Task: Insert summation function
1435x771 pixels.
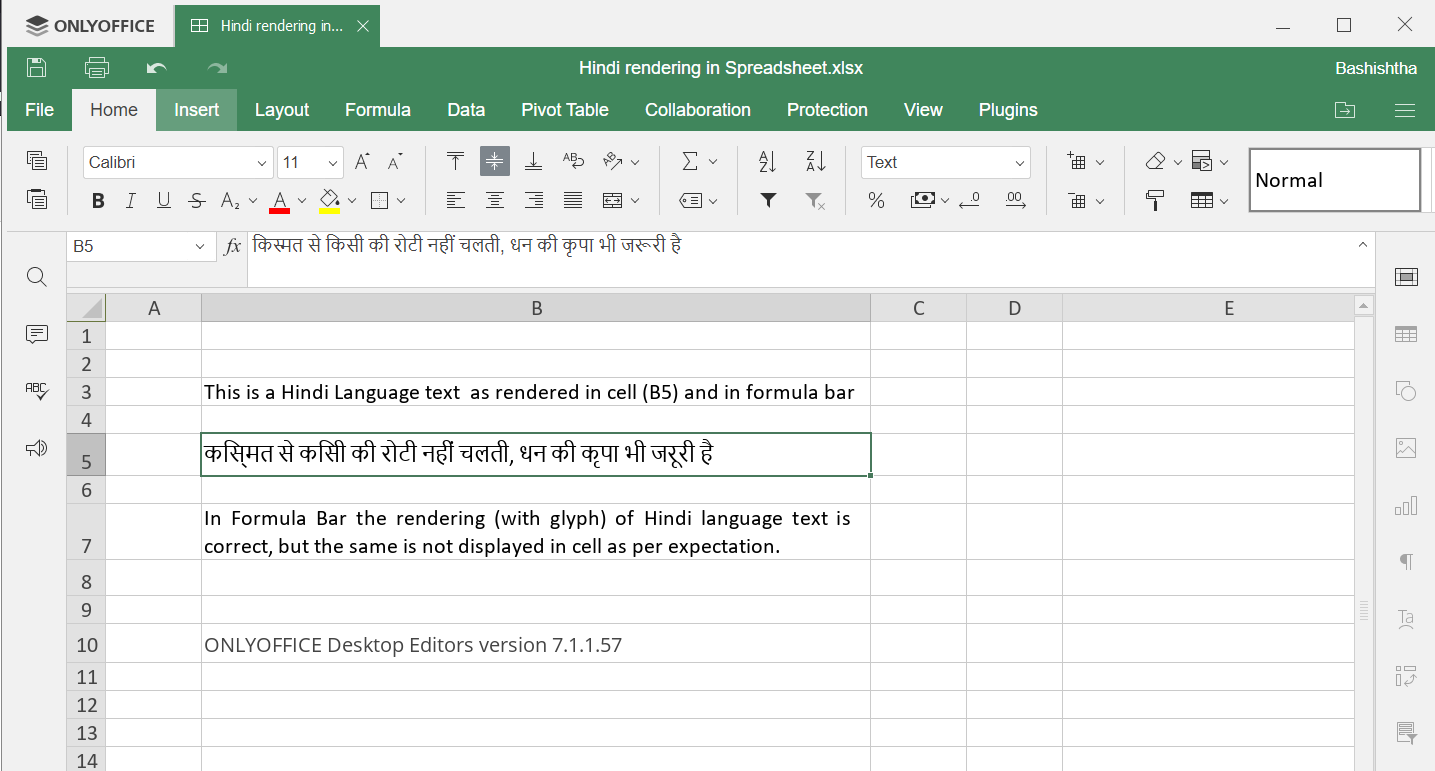Action: [689, 161]
